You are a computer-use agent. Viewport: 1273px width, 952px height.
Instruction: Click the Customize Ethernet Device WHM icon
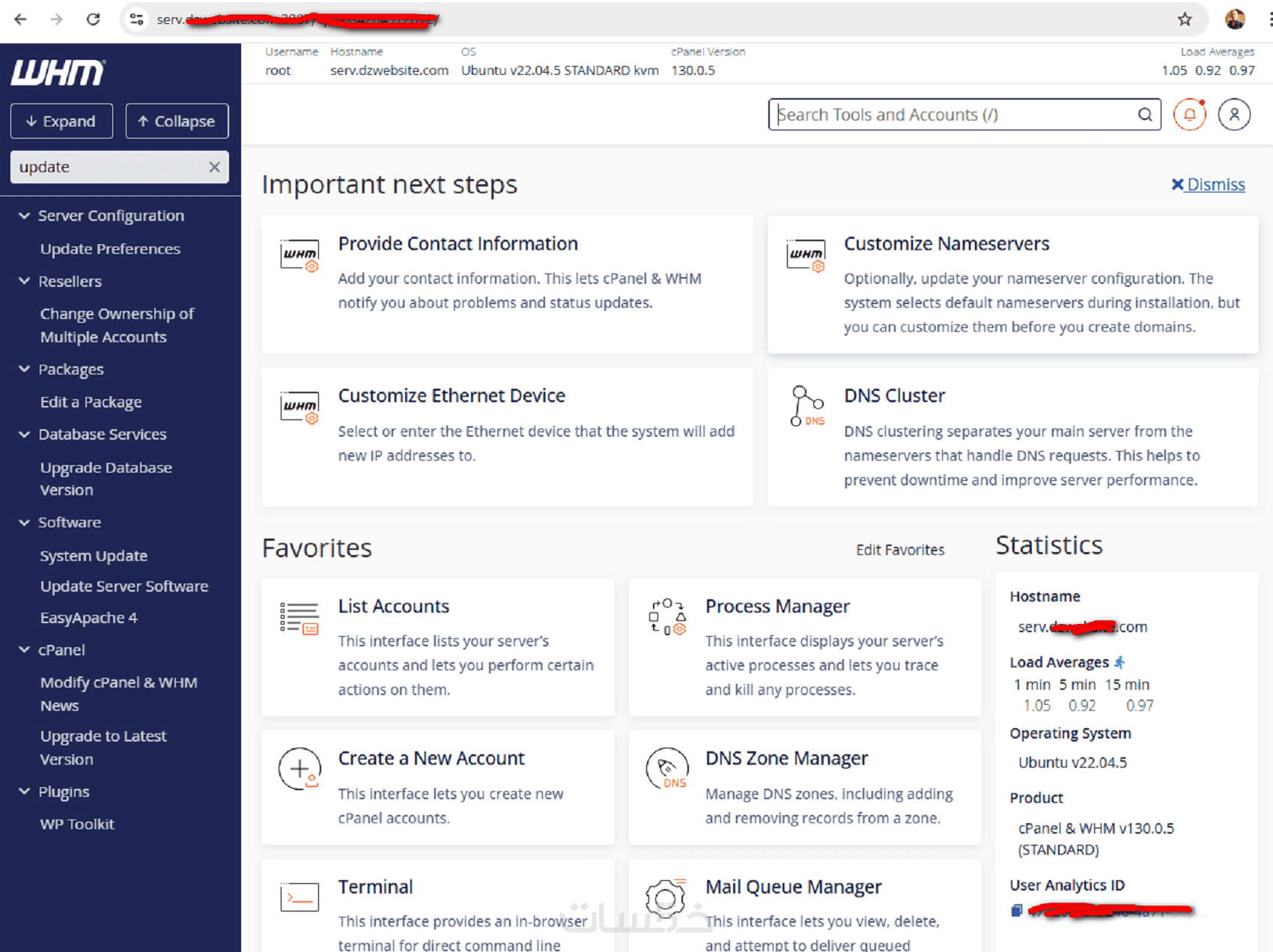click(x=300, y=407)
